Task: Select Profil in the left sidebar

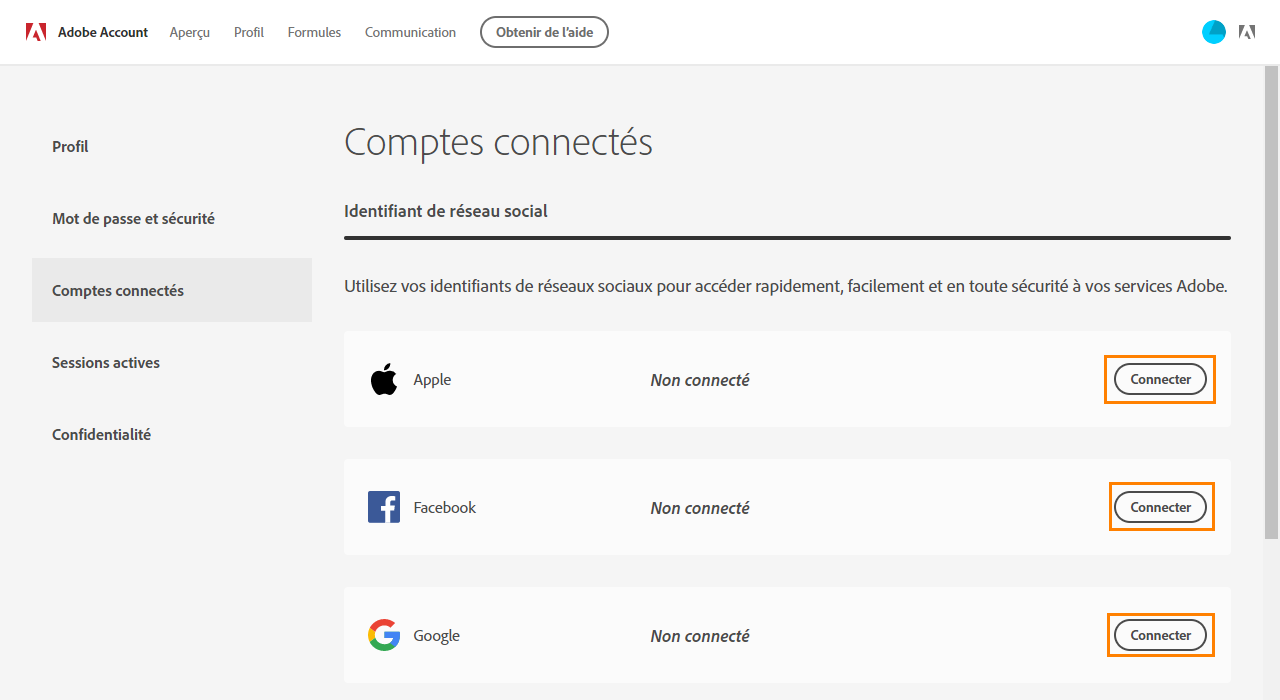Action: click(70, 147)
